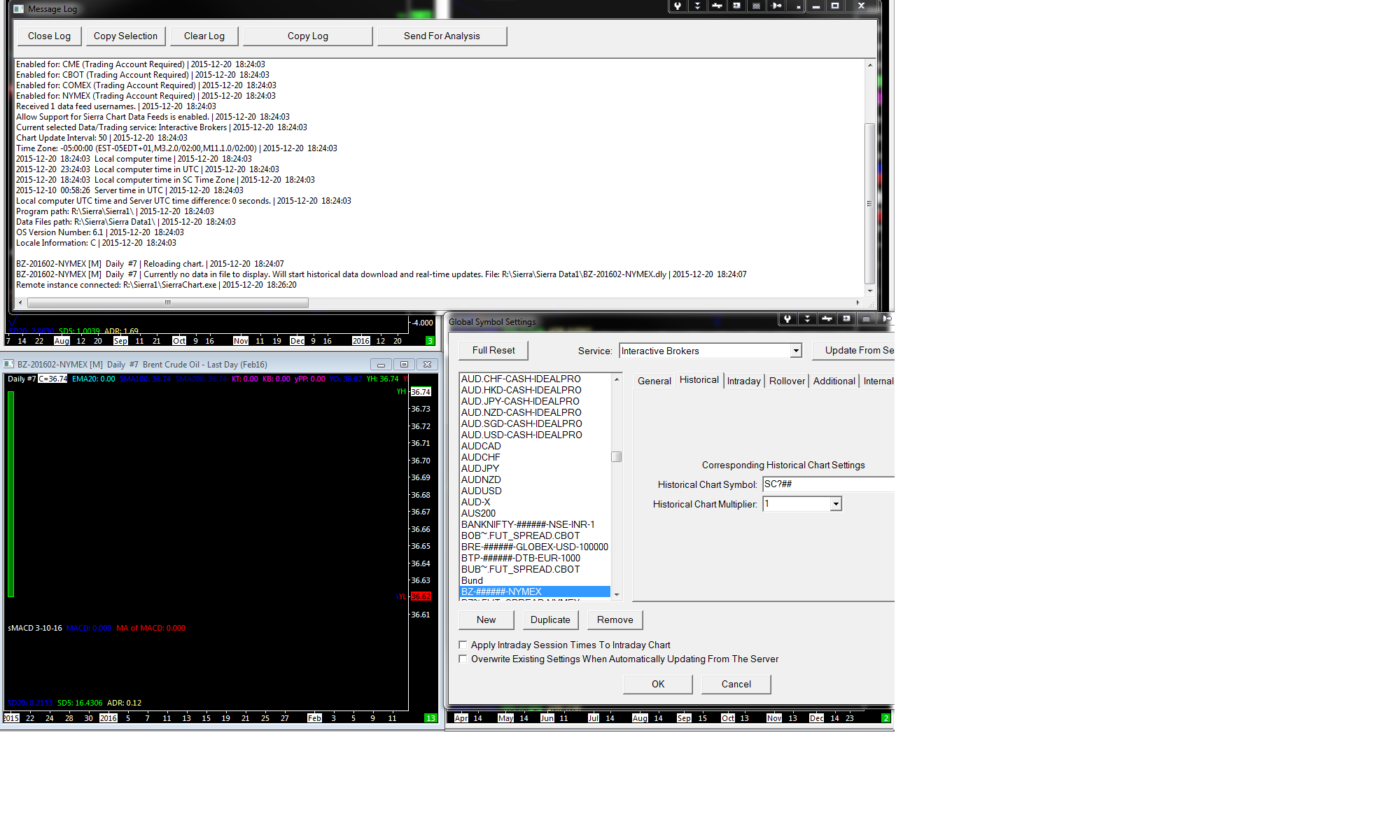
Task: Click arrow-into-window icon on Message Log titlebar
Action: [737, 6]
